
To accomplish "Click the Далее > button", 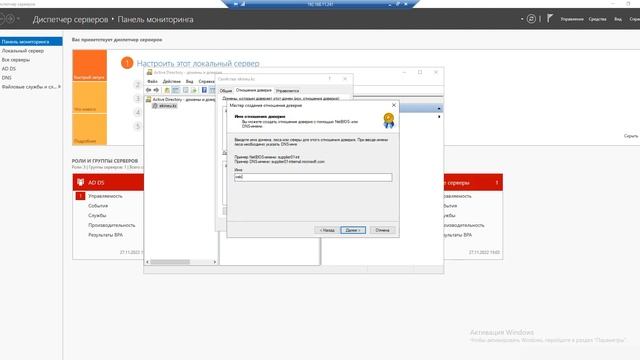I will [353, 230].
